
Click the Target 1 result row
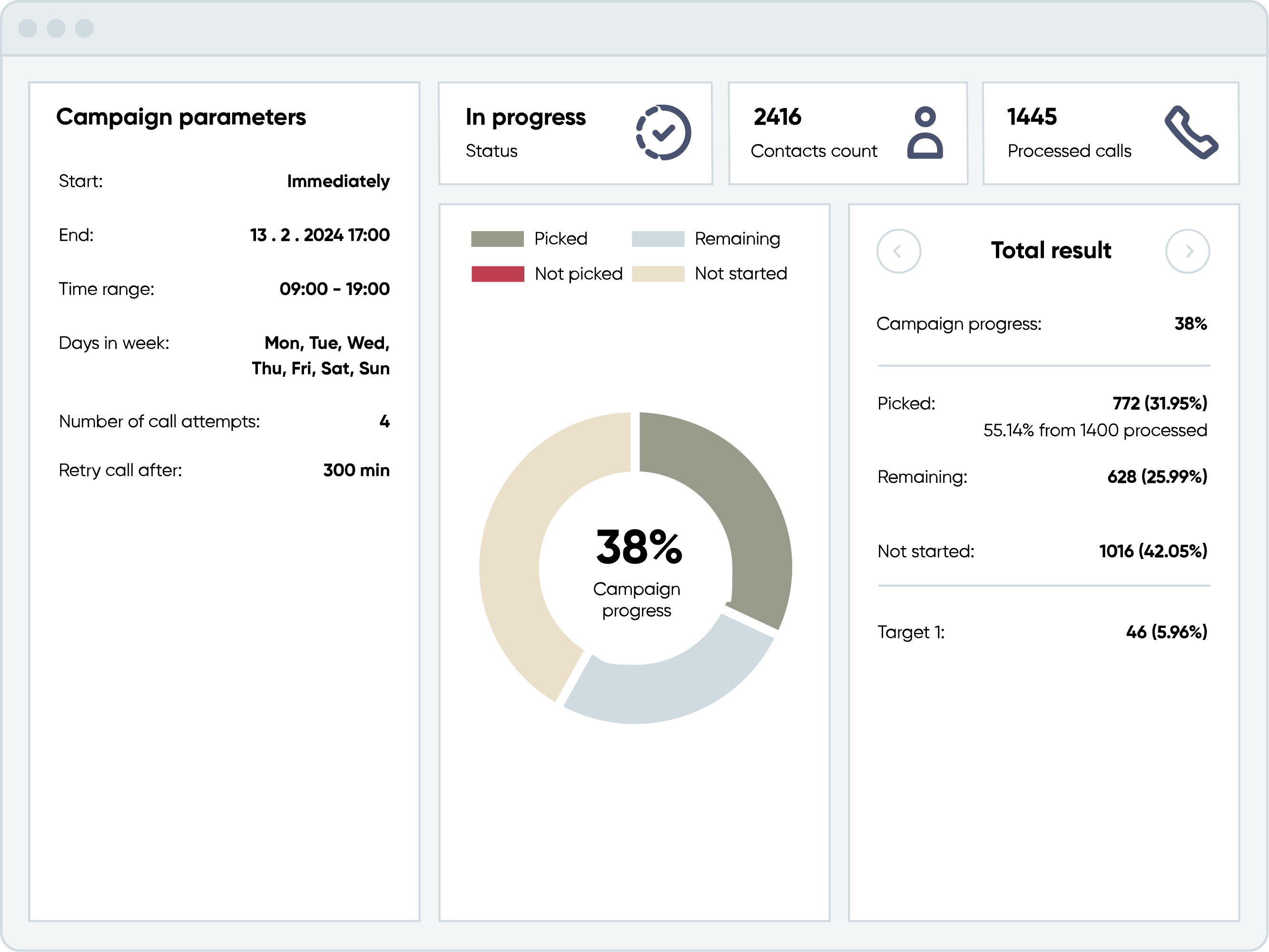pyautogui.click(x=1042, y=632)
